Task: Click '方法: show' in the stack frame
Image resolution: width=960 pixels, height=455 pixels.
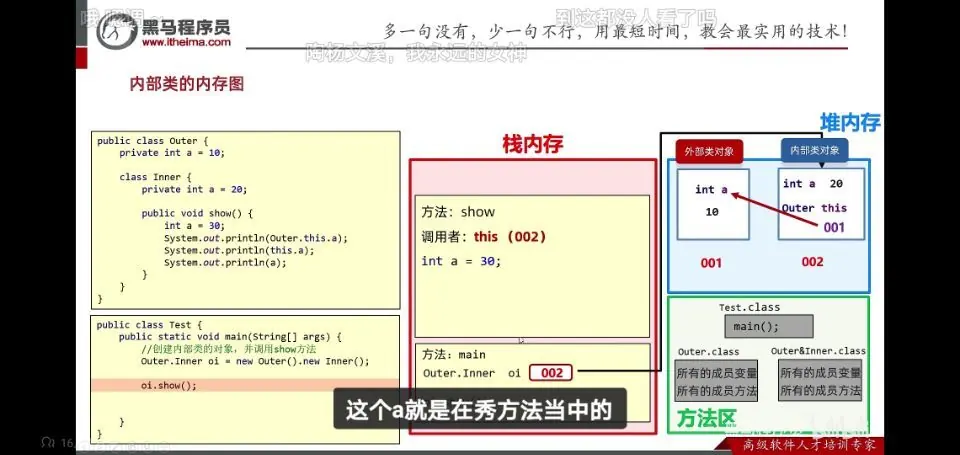Action: pos(458,212)
